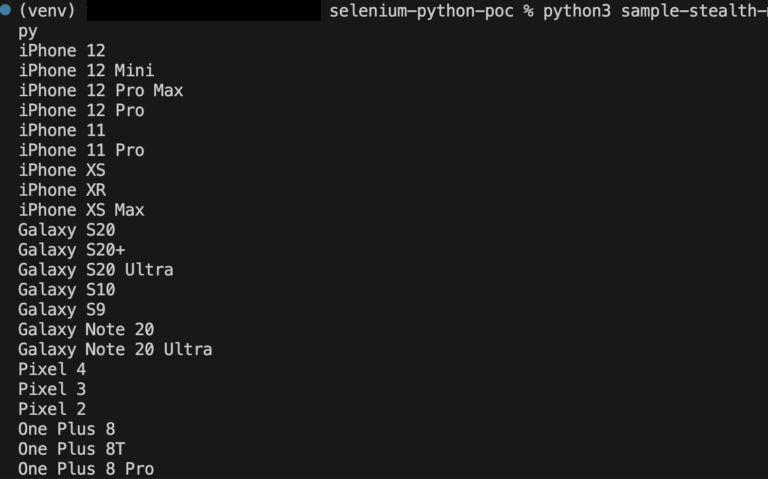Click the iPhone 12 Mini output line
768x479 pixels.
(86, 71)
